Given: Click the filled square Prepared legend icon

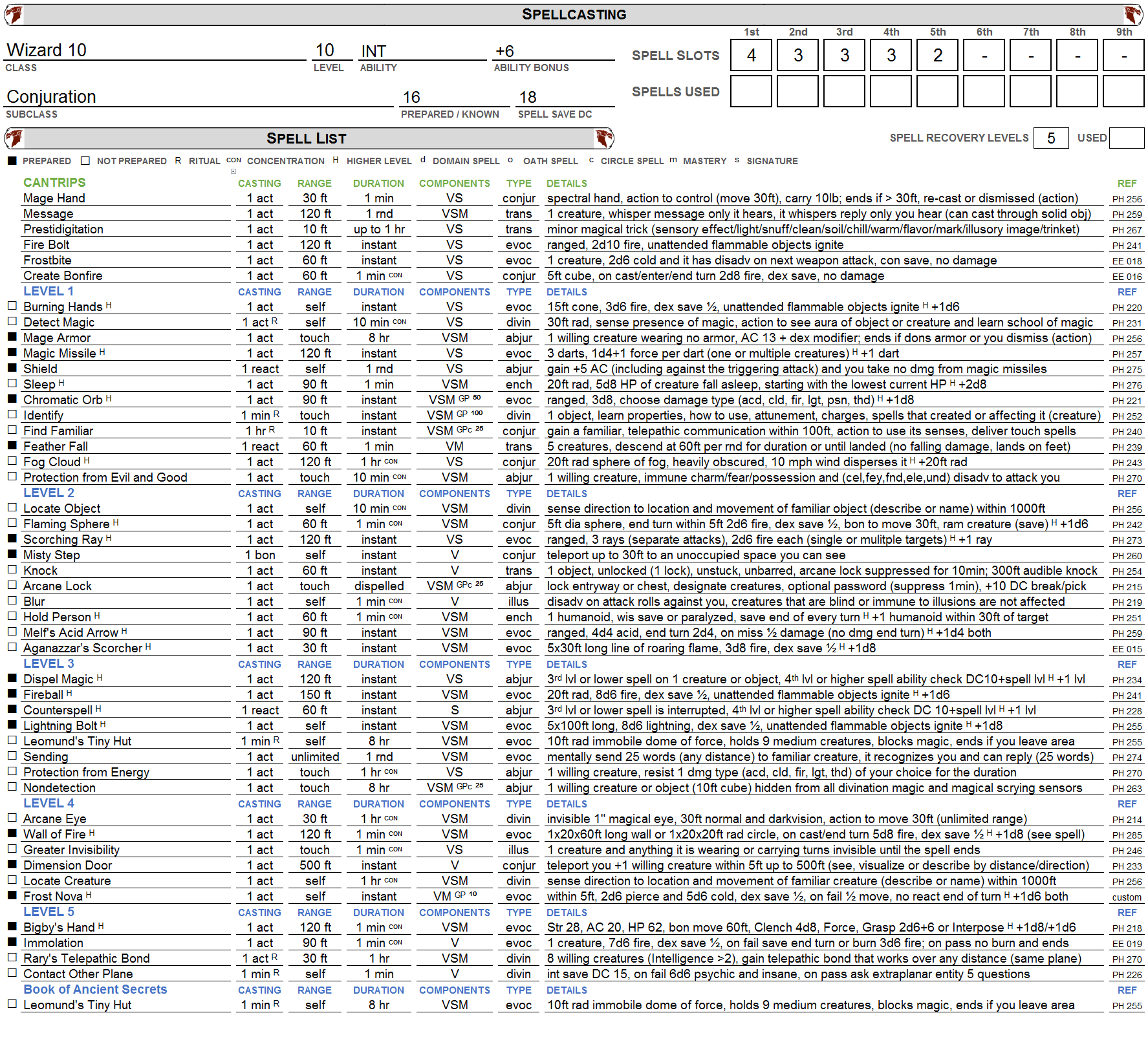Looking at the screenshot, I should [12, 160].
